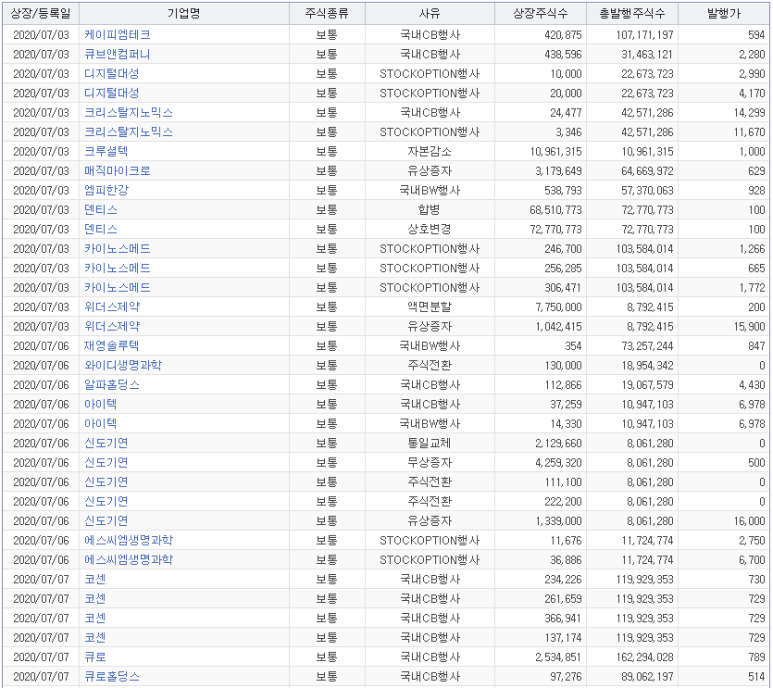Click 위더스제약 link in the 유상증자 row
Image resolution: width=773 pixels, height=688 pixels.
pos(112,326)
